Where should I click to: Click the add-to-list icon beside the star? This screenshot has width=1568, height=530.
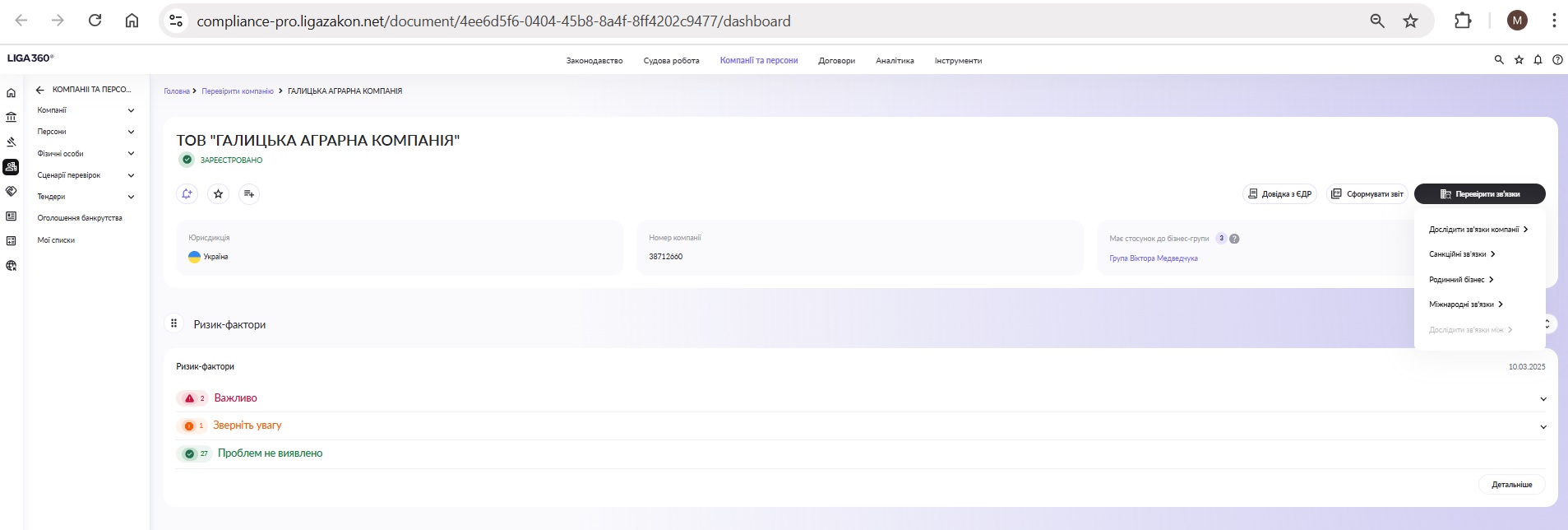[249, 194]
